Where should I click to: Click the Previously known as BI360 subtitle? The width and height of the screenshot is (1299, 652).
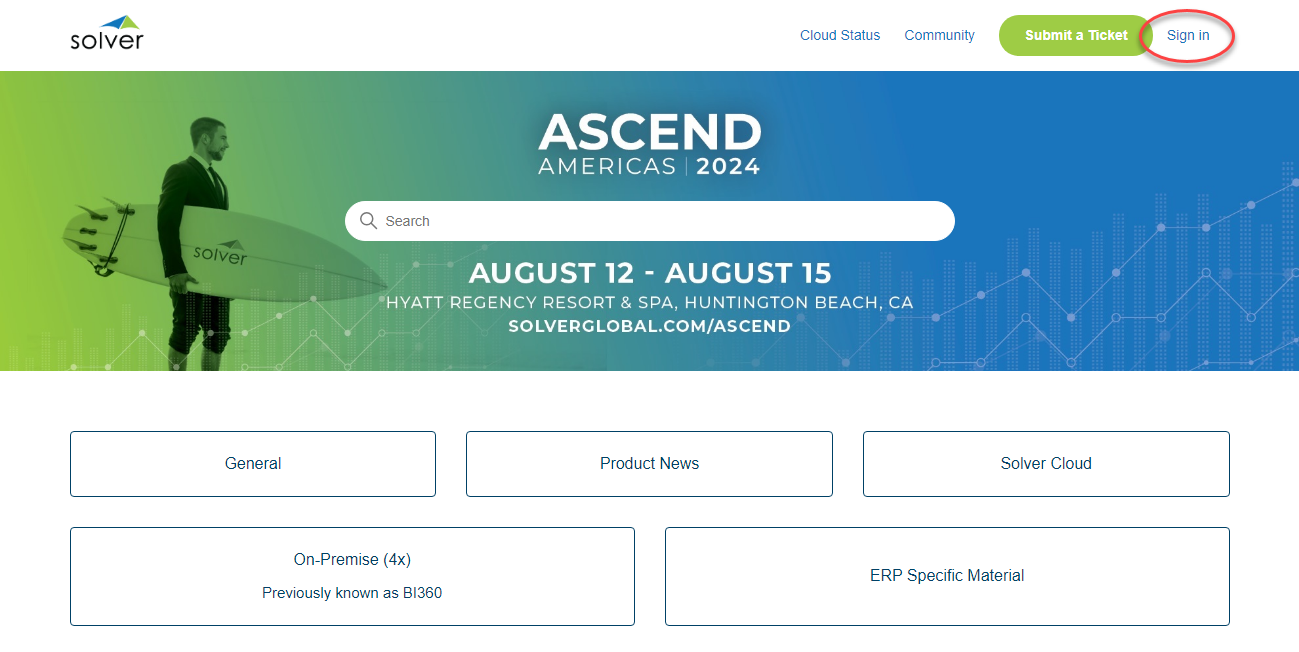(x=352, y=593)
